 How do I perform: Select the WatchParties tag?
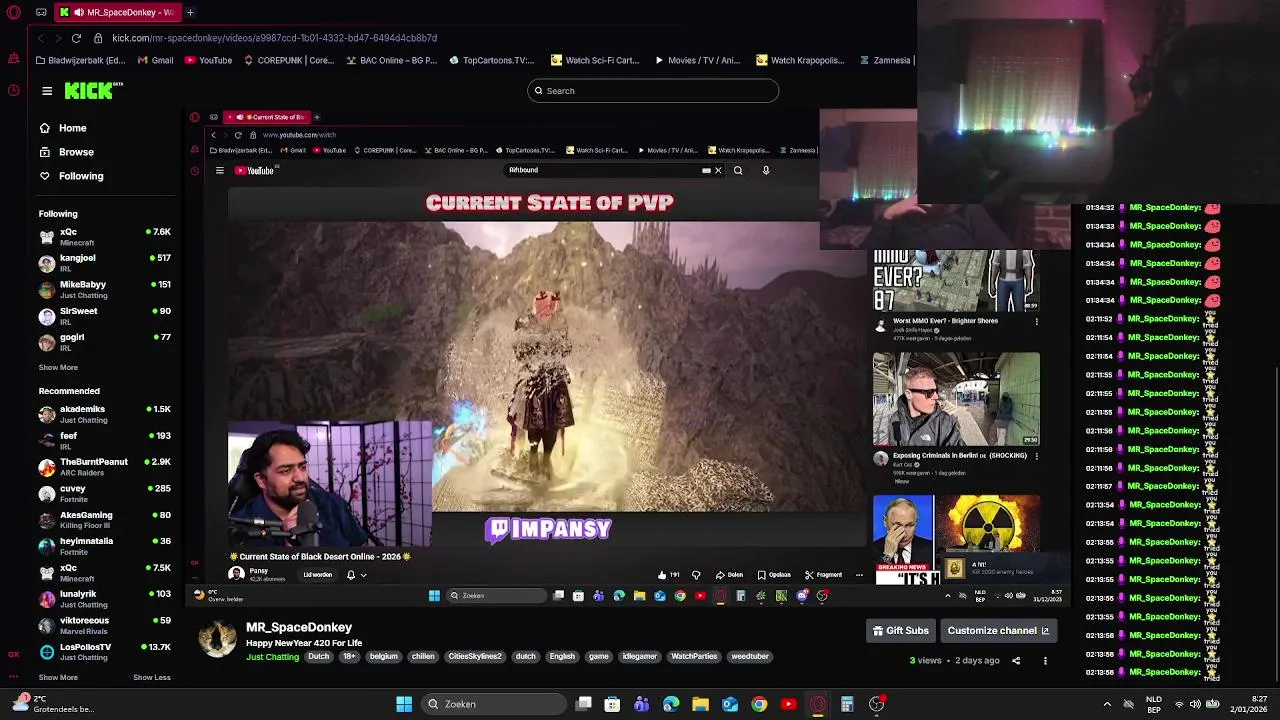tap(694, 657)
